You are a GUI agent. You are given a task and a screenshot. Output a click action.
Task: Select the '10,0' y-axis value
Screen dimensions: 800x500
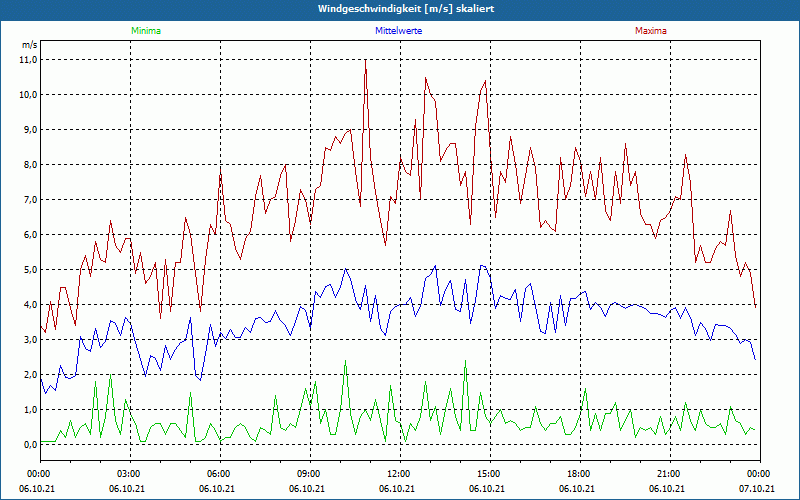30,95
